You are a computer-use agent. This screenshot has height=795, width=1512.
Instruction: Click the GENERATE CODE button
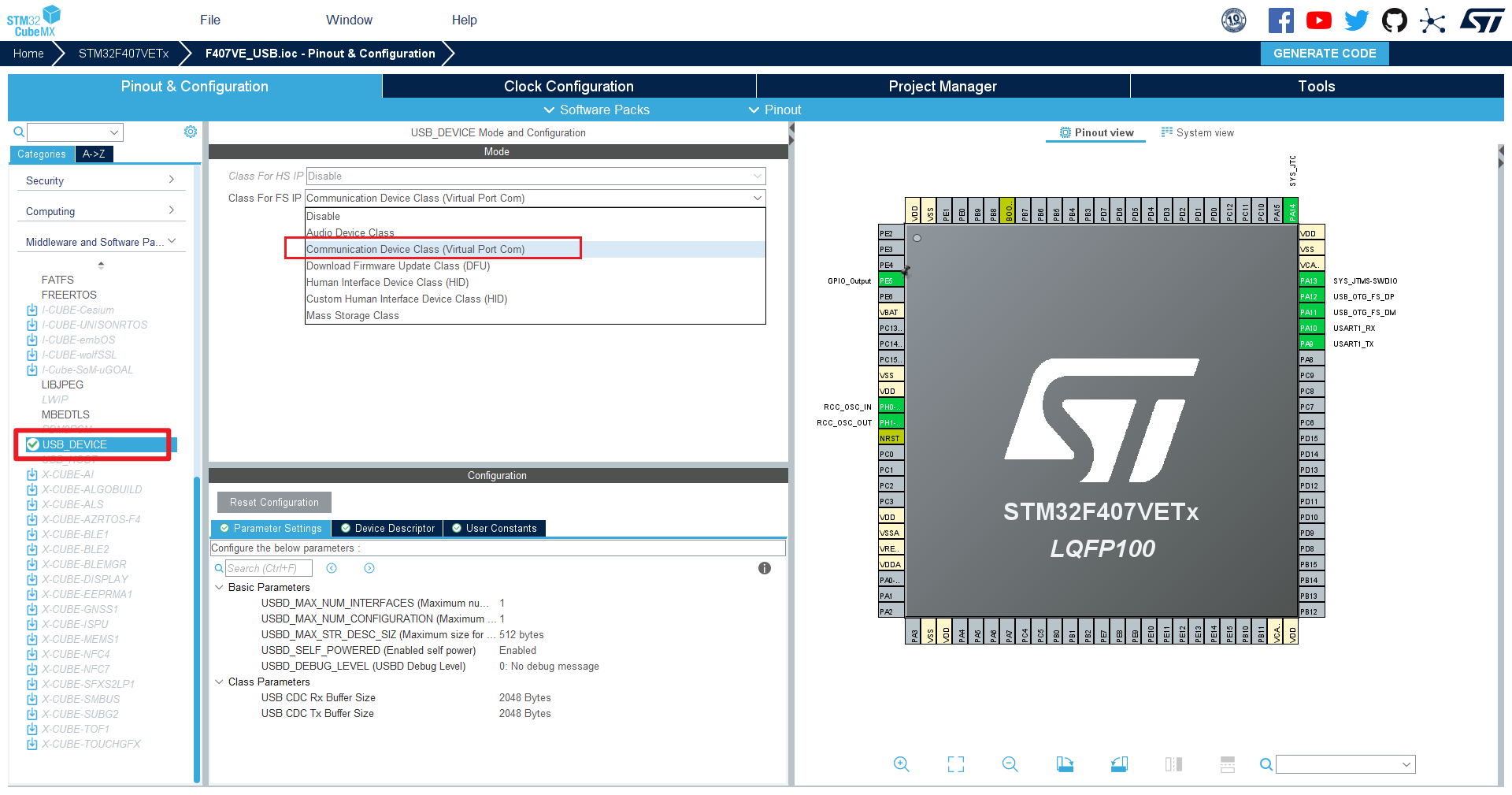(x=1325, y=53)
